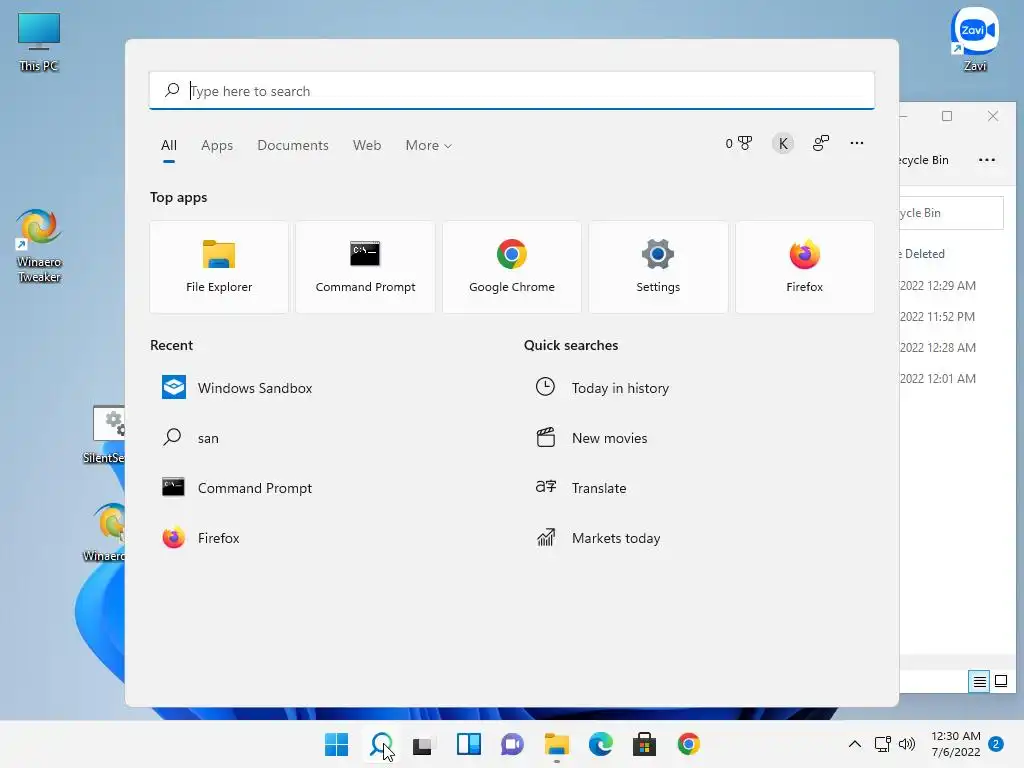Open Widgets from the taskbar

tap(469, 744)
